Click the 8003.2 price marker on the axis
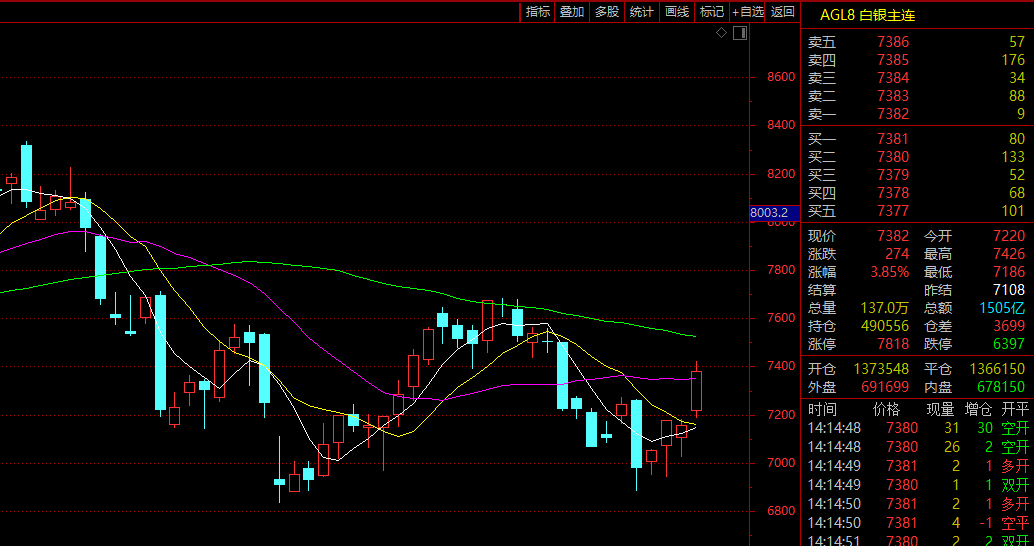The width and height of the screenshot is (1034, 546). [775, 213]
